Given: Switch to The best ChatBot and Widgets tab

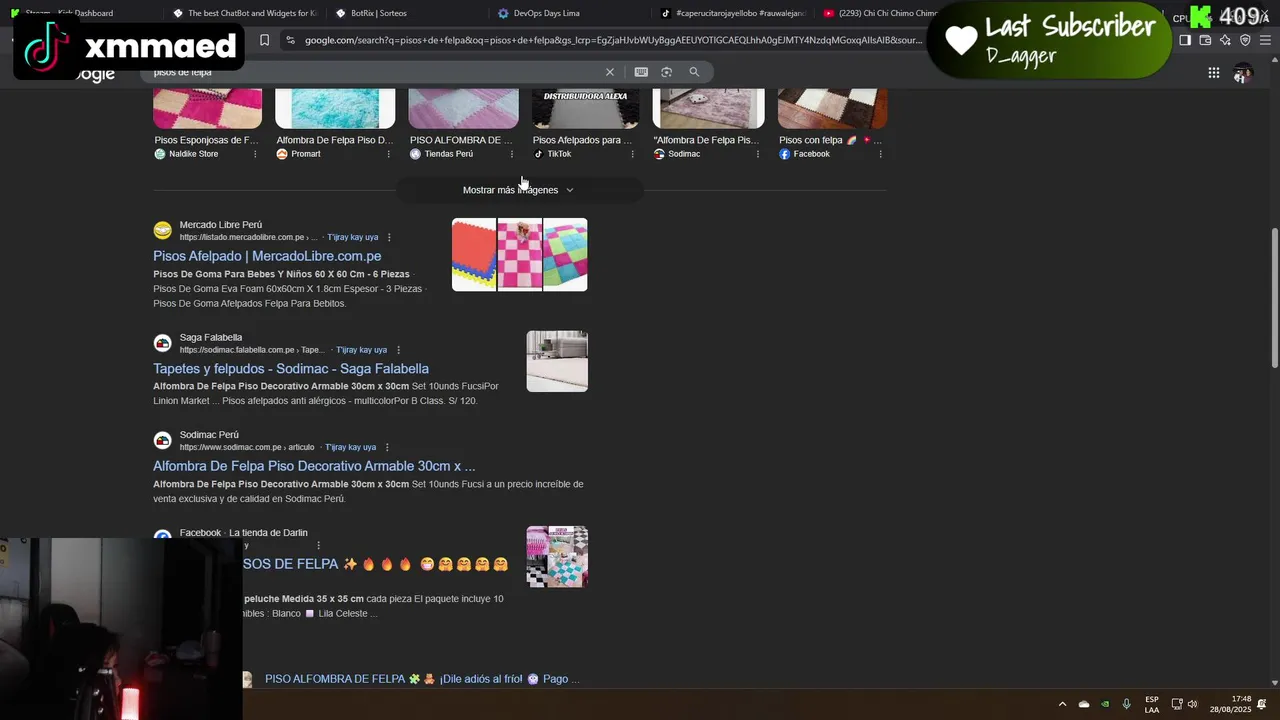Looking at the screenshot, I should pyautogui.click(x=244, y=13).
